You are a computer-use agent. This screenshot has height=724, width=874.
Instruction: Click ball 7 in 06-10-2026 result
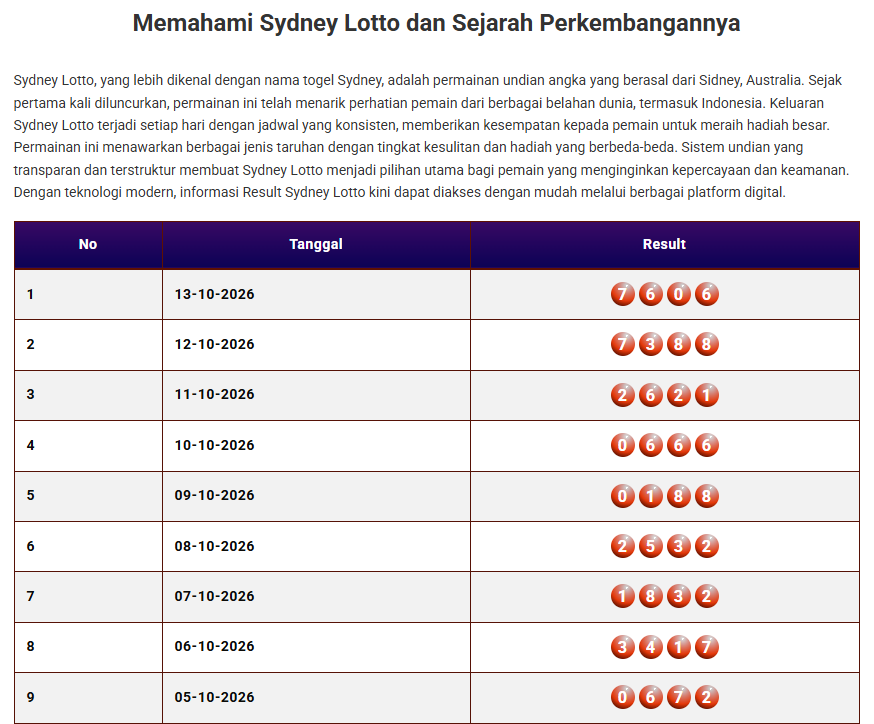coord(706,647)
